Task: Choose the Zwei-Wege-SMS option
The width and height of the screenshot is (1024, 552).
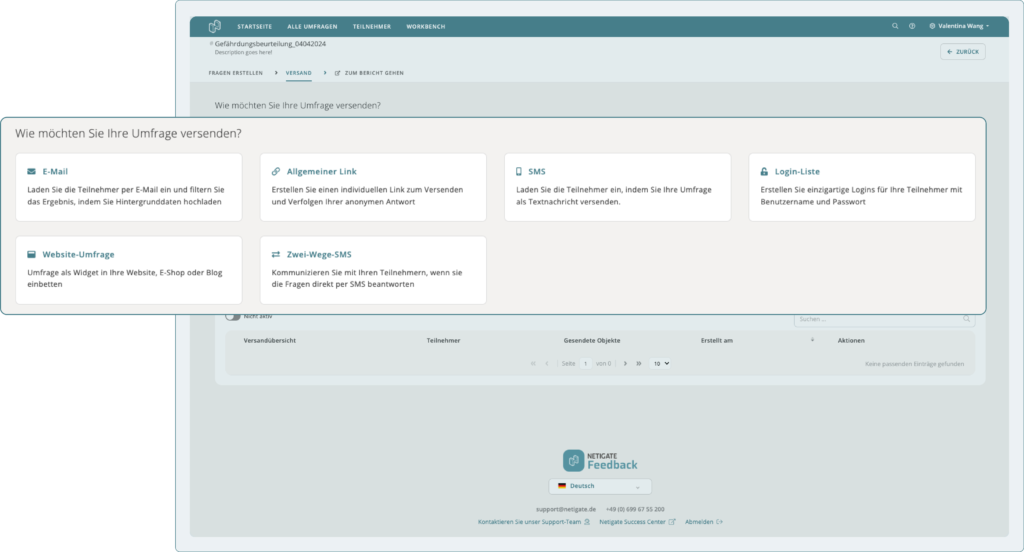Action: coord(373,270)
